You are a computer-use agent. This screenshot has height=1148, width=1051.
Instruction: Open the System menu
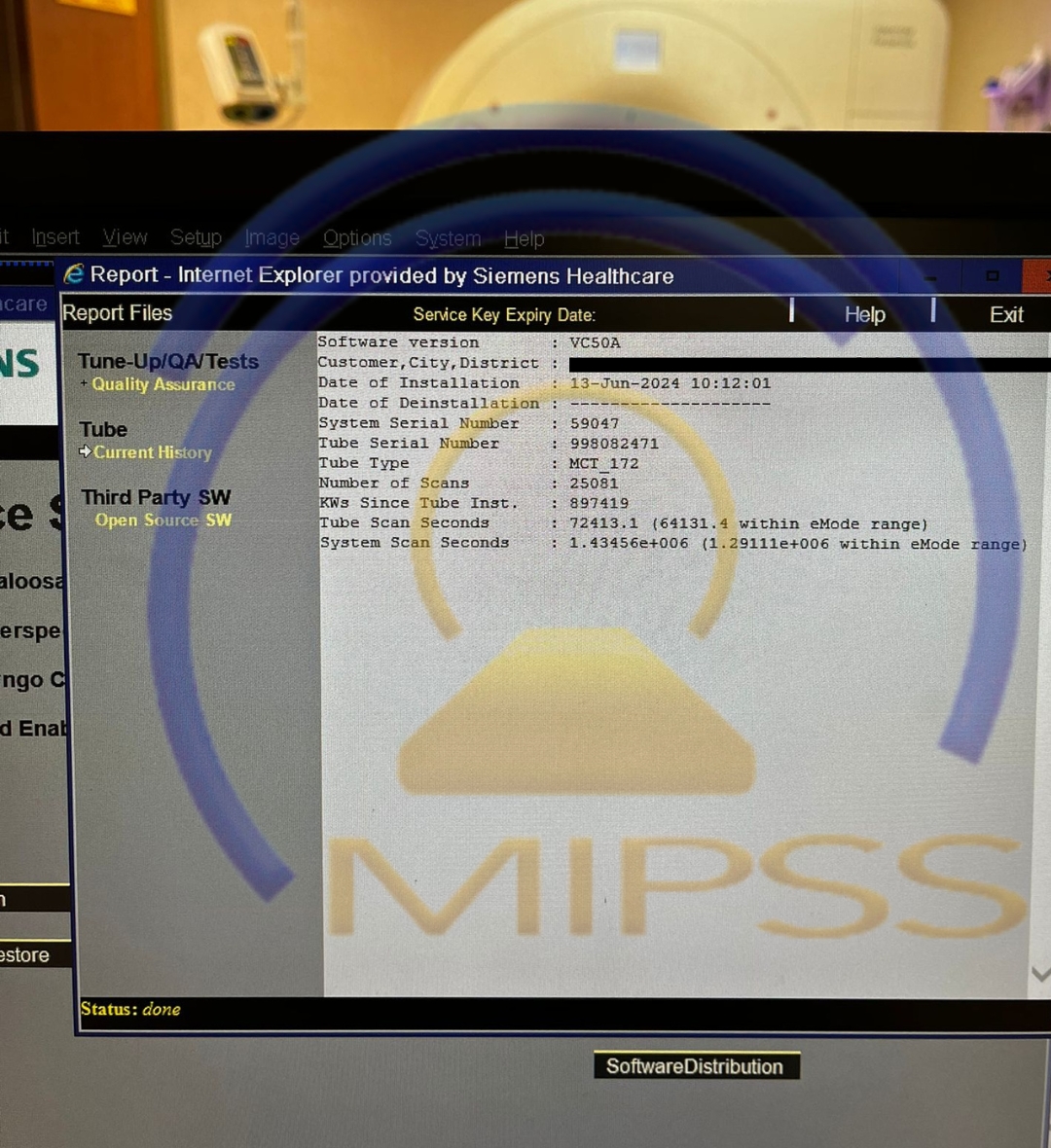coord(448,238)
